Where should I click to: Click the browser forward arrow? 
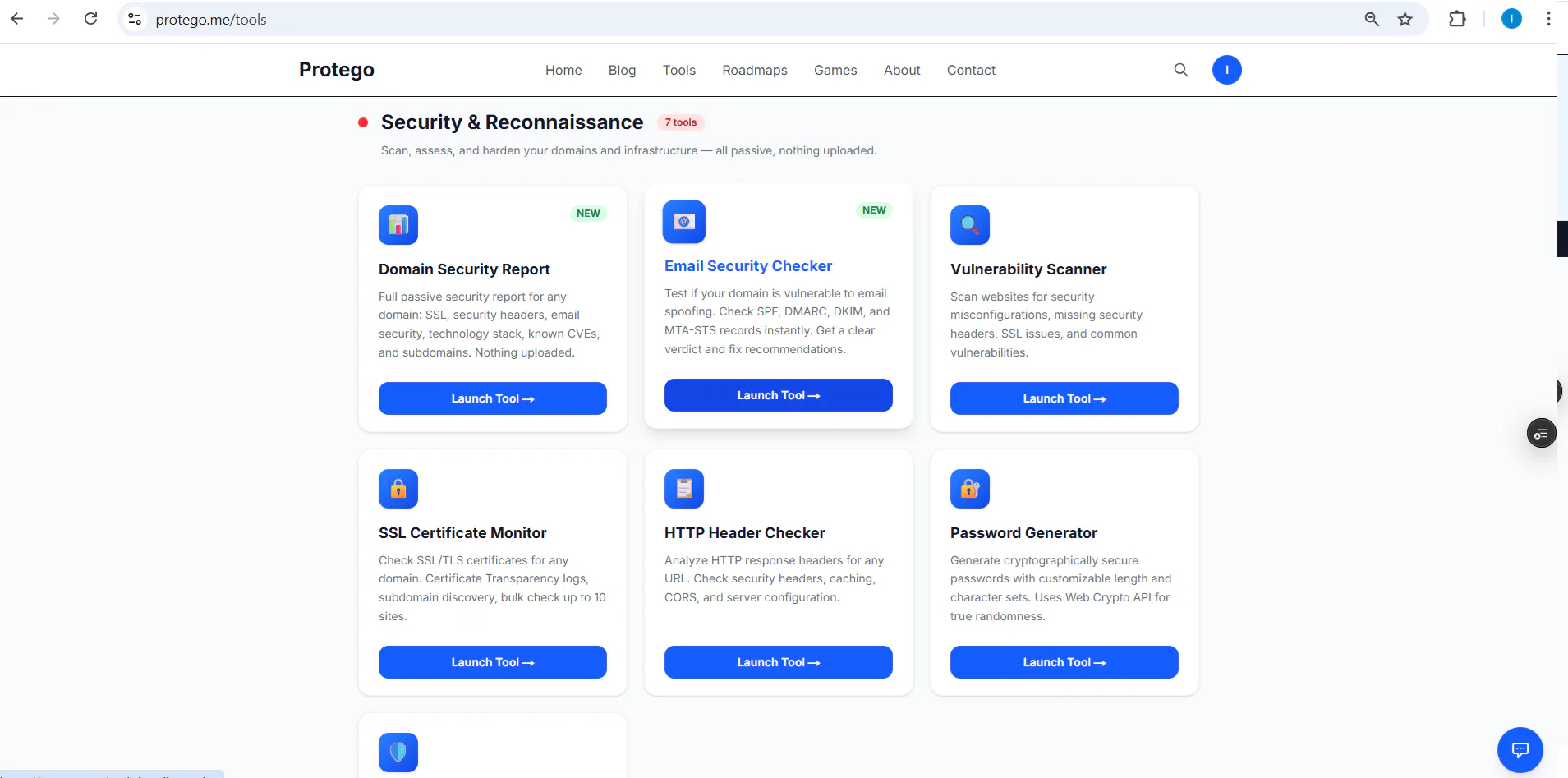[x=54, y=19]
